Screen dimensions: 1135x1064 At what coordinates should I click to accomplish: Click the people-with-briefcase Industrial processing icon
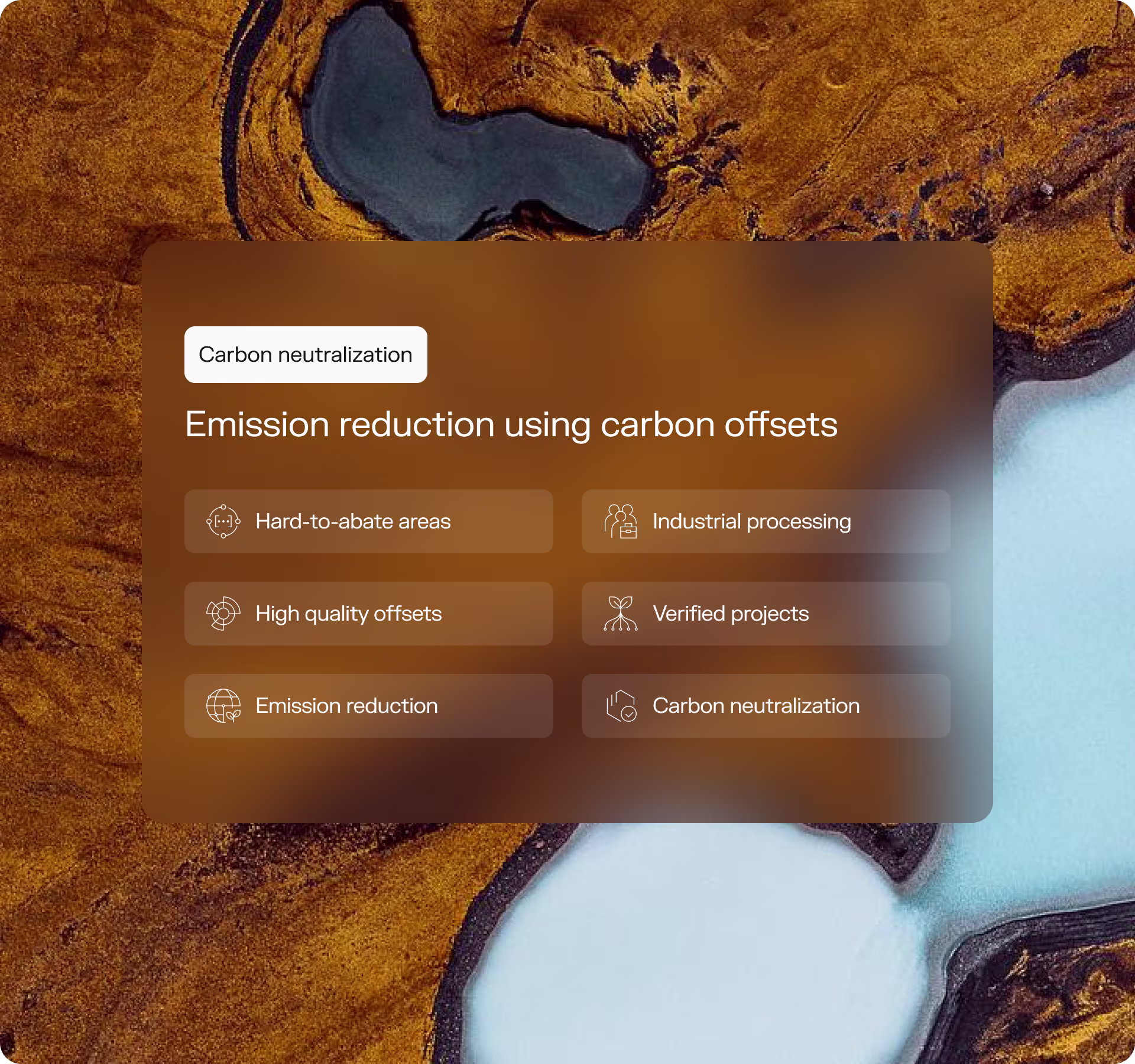pos(620,521)
